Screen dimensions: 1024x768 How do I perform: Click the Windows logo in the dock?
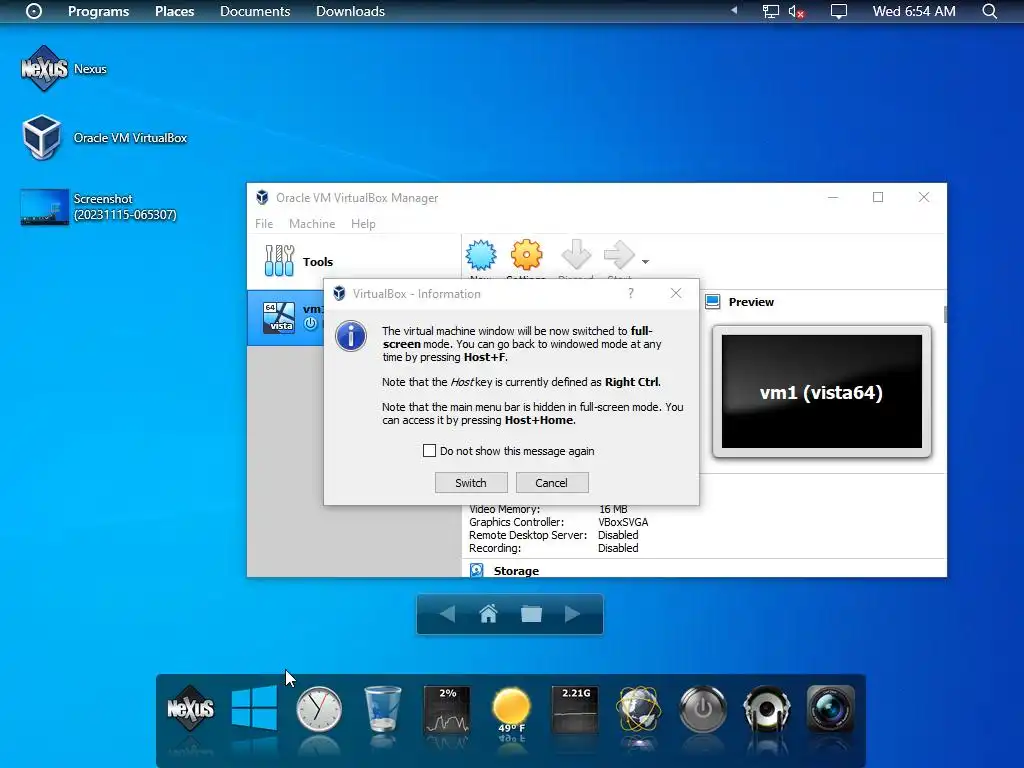pyautogui.click(x=254, y=708)
